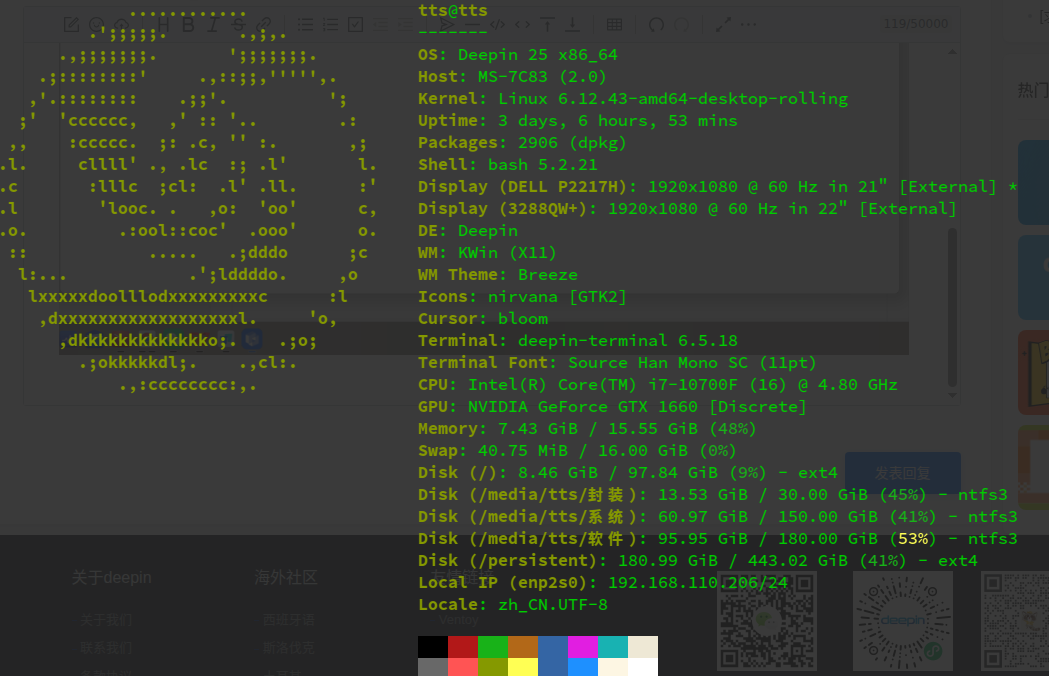Insert a numbered list in the editor

[330, 25]
